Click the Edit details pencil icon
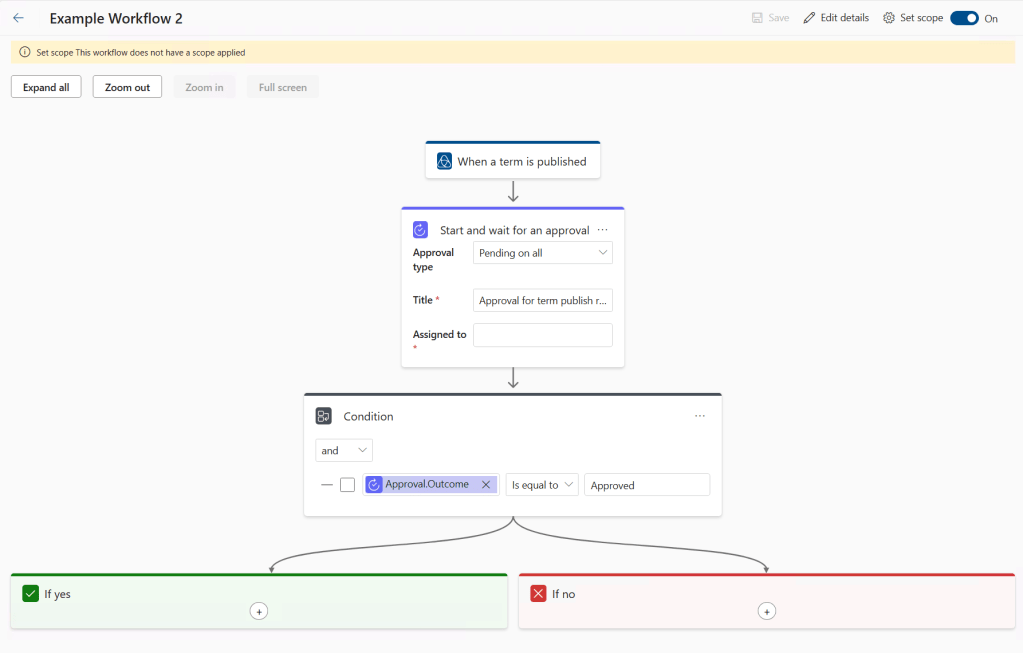This screenshot has height=653, width=1023. (810, 18)
